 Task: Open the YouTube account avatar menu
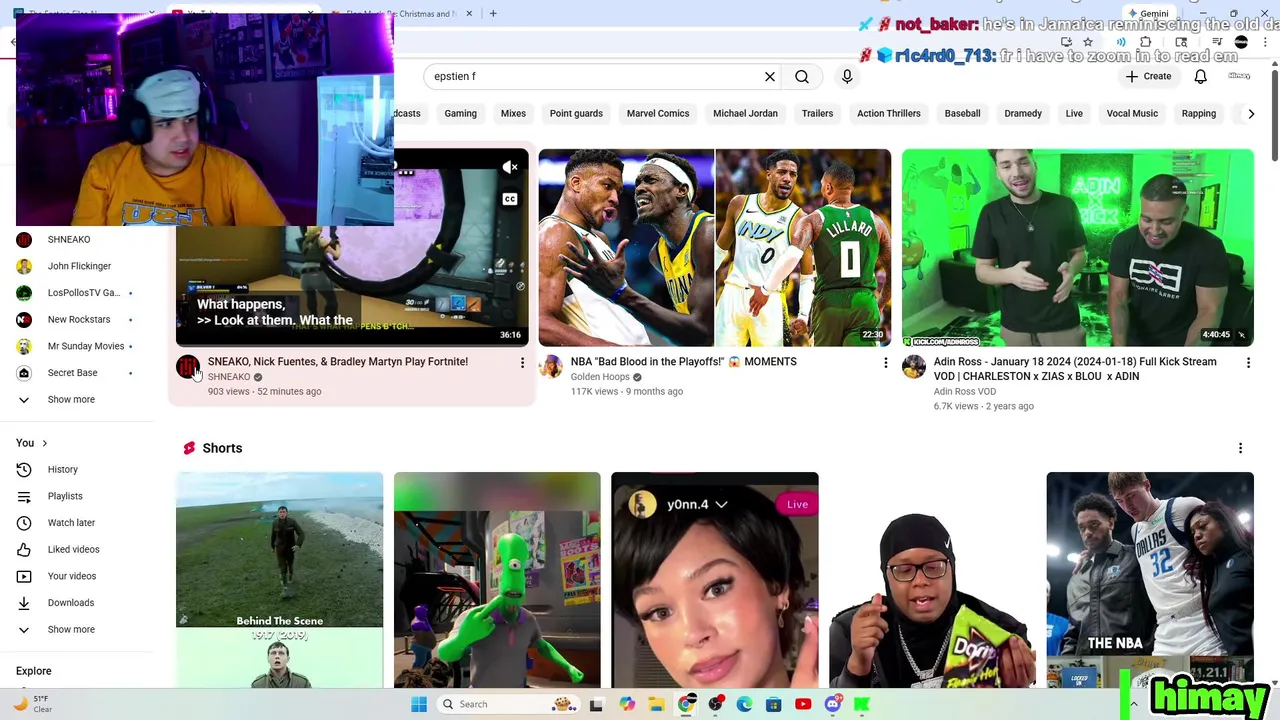tap(1240, 76)
